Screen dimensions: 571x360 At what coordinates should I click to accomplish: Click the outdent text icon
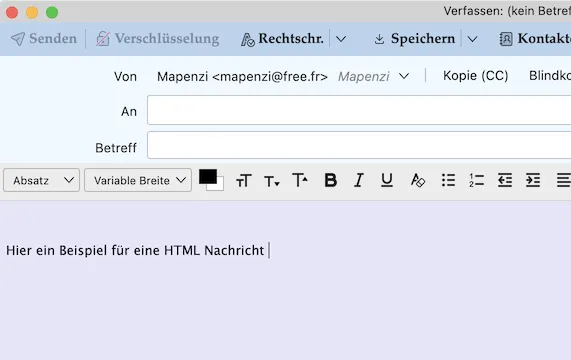(505, 180)
